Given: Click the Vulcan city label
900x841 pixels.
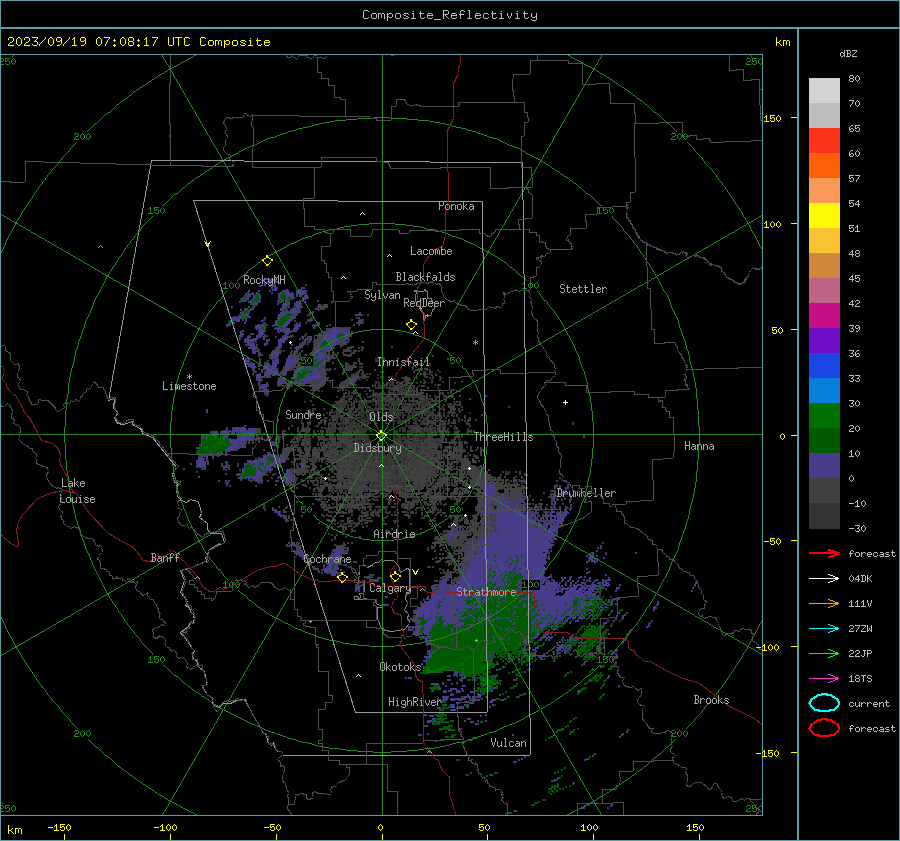Looking at the screenshot, I should [508, 743].
